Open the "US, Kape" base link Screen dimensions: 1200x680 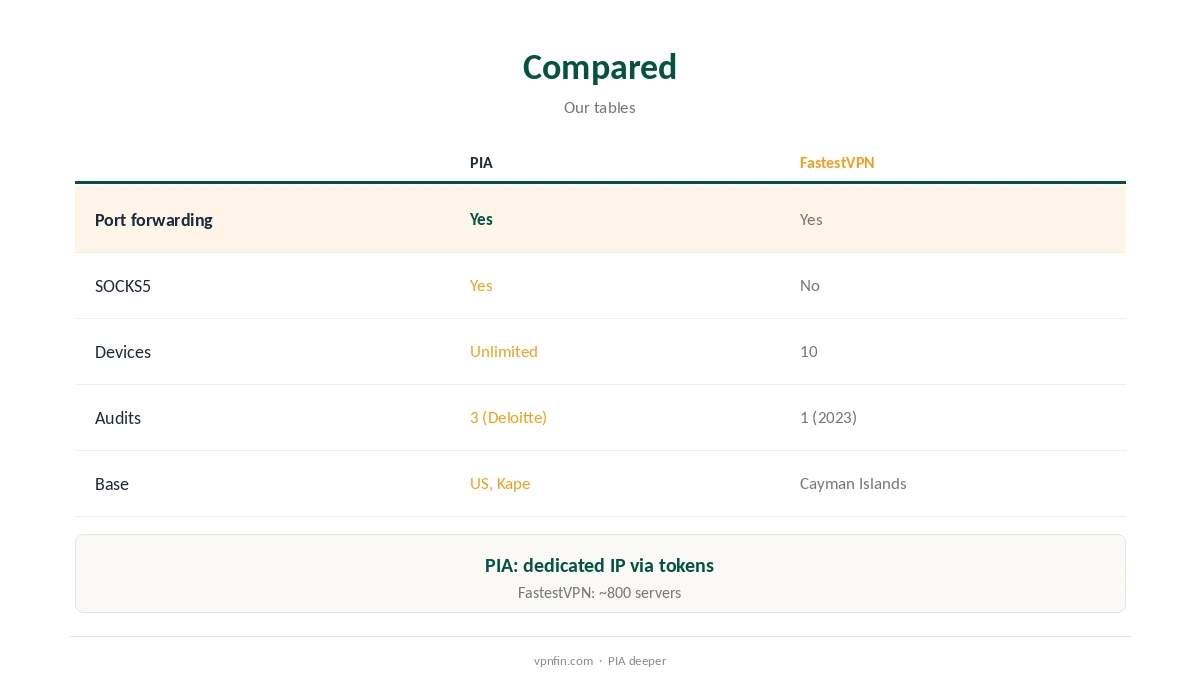[x=500, y=483]
